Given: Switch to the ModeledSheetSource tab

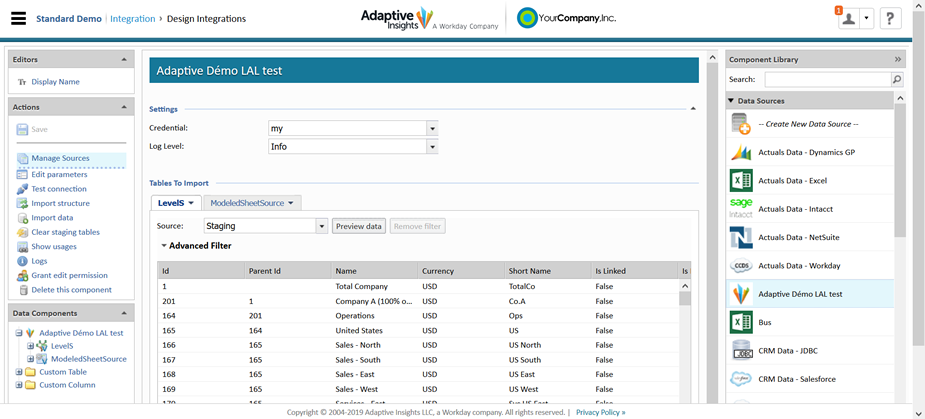Looking at the screenshot, I should 247,203.
